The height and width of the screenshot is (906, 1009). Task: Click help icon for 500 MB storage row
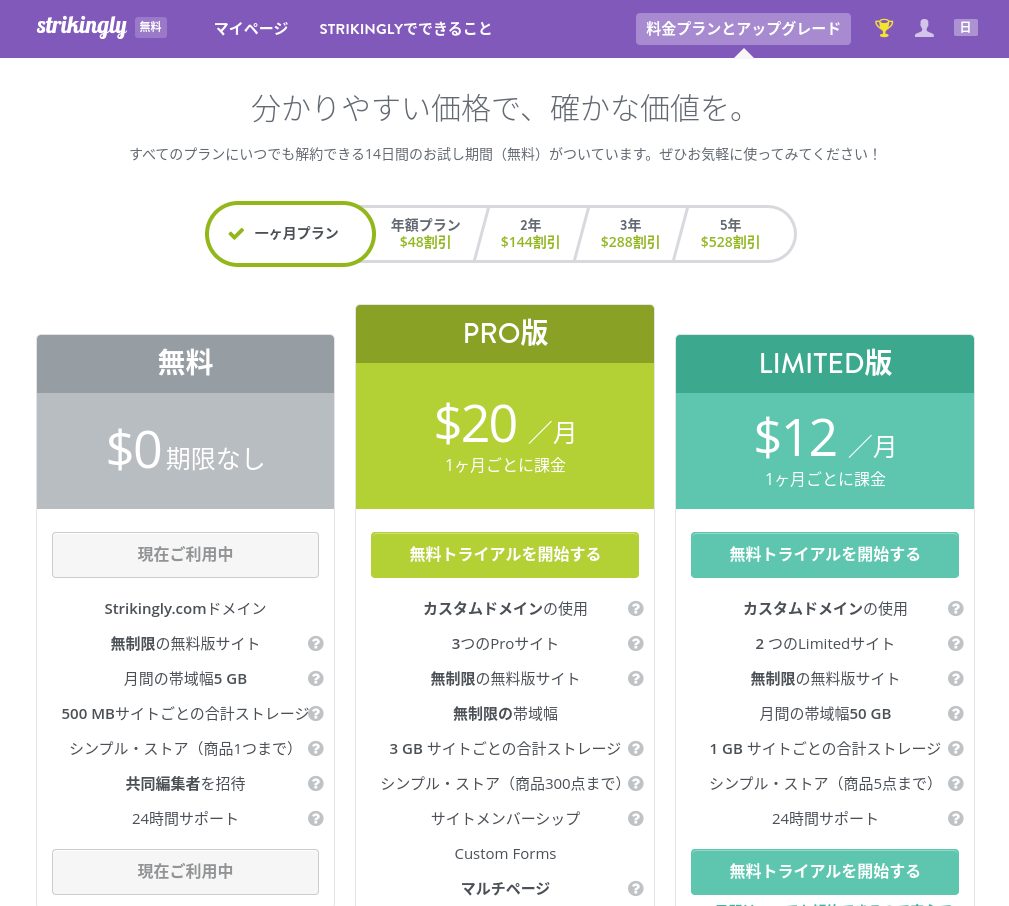[315, 714]
